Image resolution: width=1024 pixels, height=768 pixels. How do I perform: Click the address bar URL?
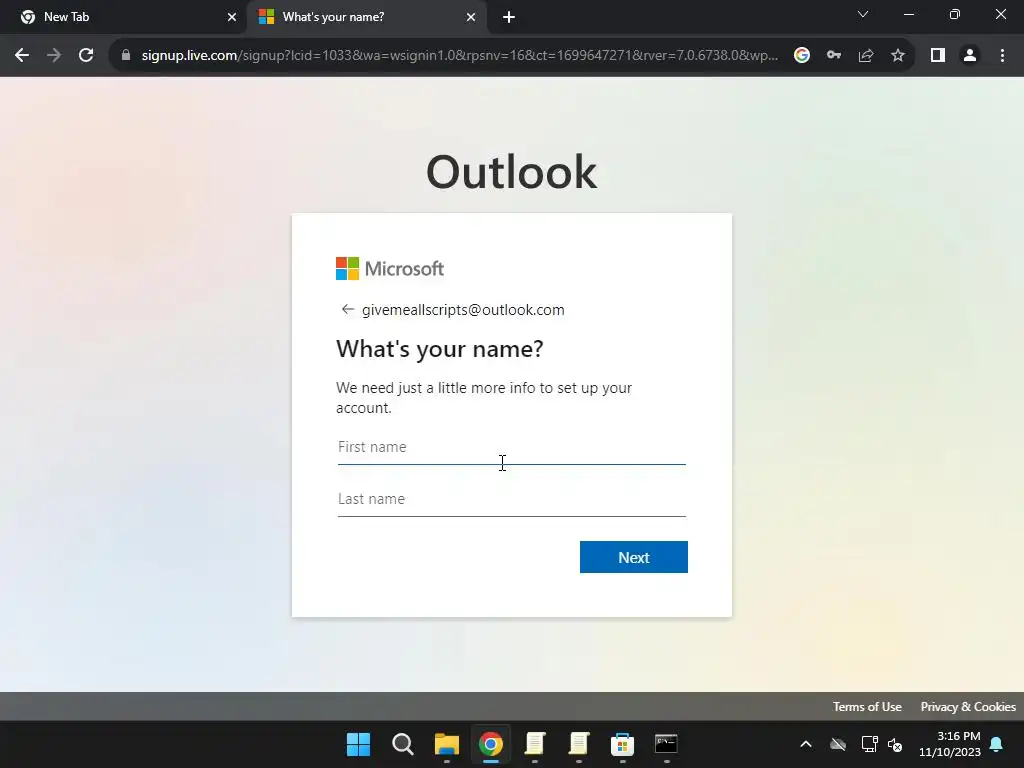460,56
